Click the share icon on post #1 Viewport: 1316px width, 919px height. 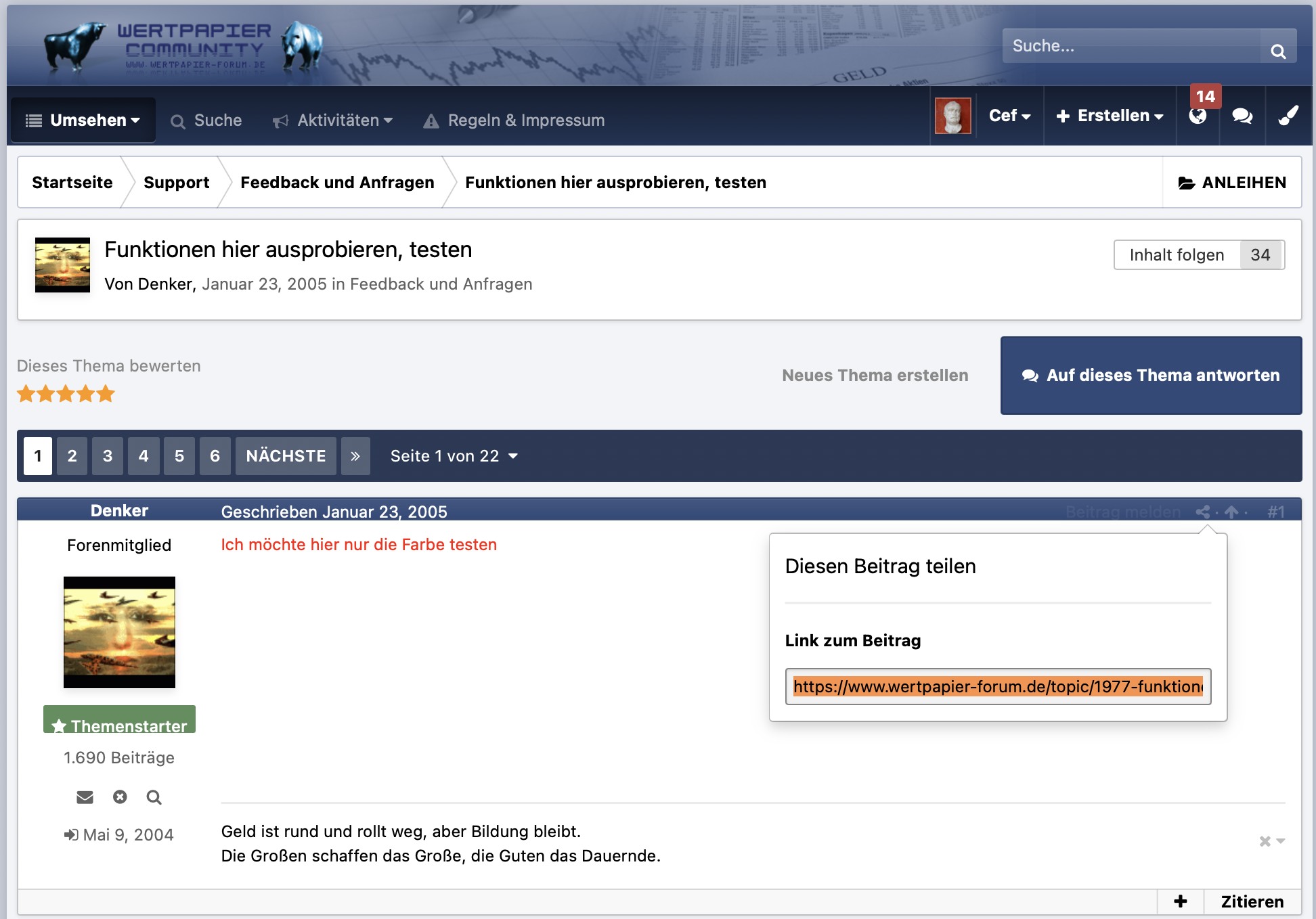click(x=1202, y=512)
